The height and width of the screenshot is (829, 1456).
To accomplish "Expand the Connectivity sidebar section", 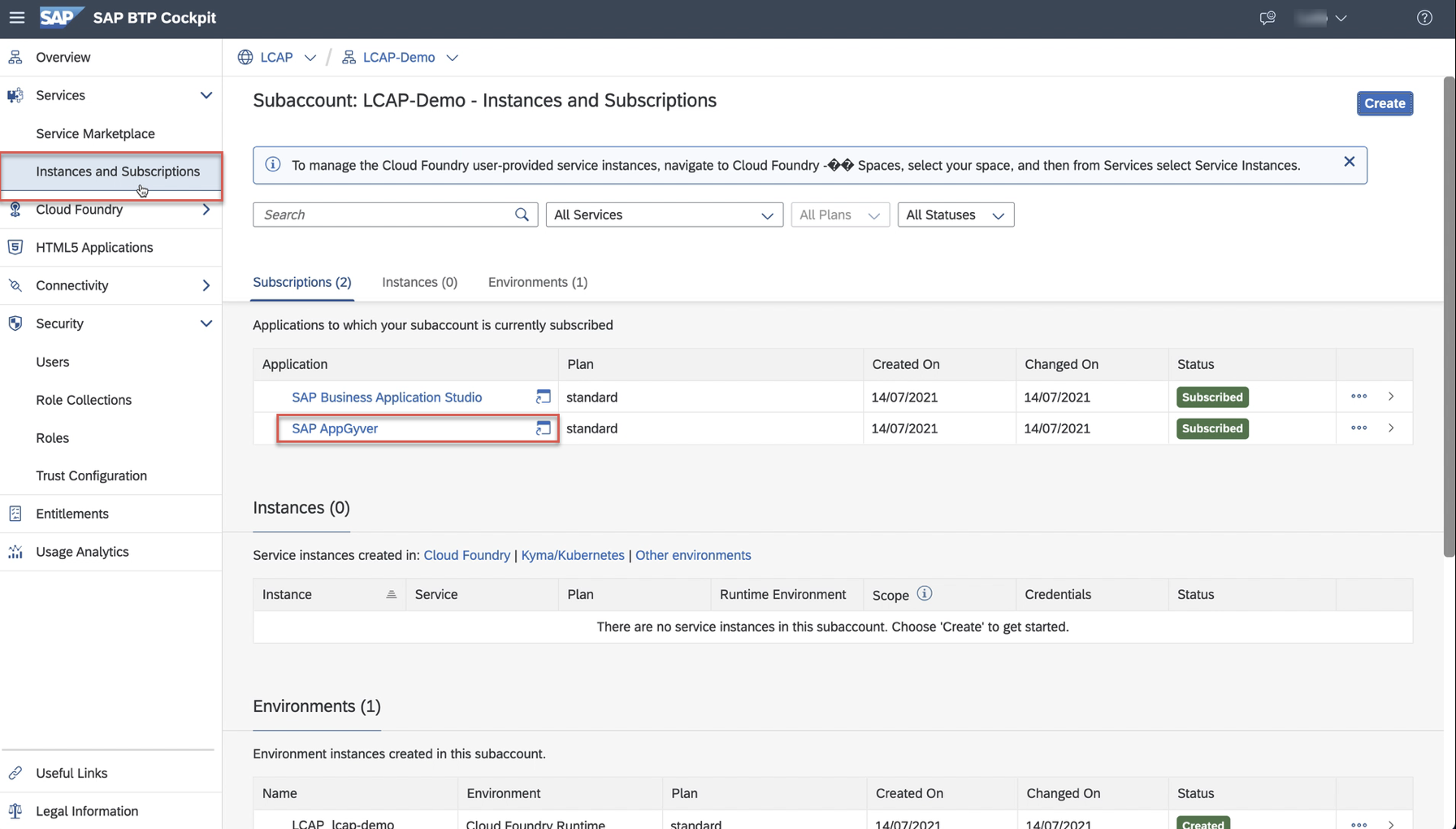I will [206, 285].
